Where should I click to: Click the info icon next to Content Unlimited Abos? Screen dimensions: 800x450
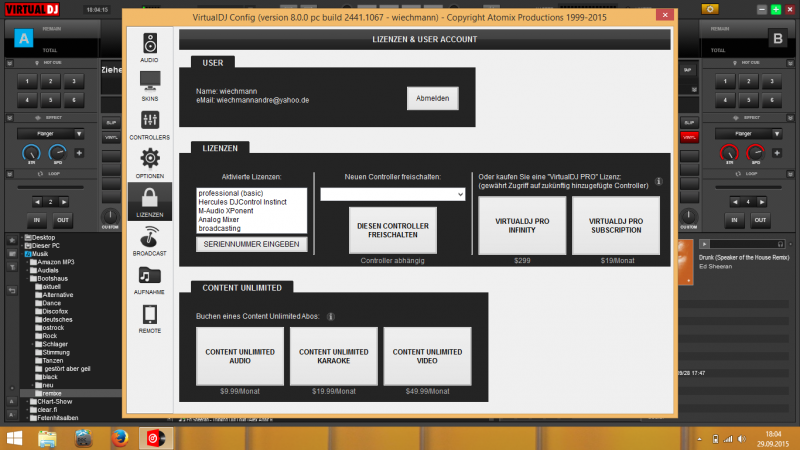(x=331, y=316)
